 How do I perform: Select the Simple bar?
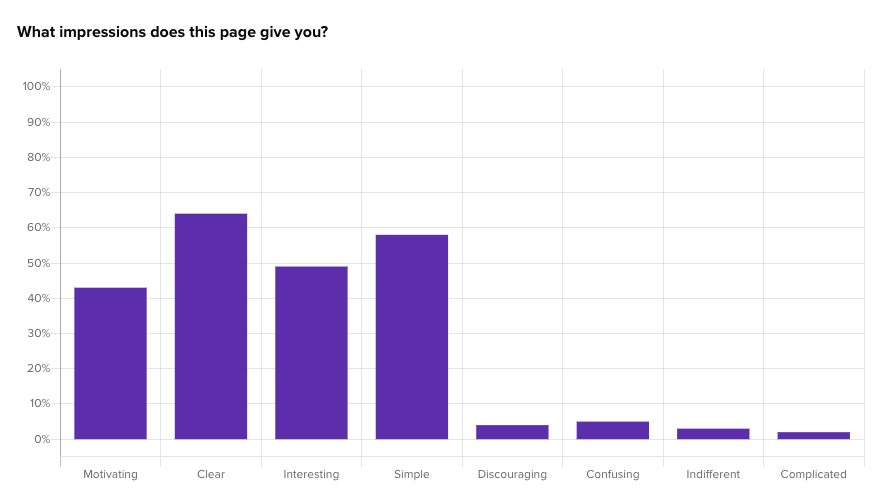[412, 337]
